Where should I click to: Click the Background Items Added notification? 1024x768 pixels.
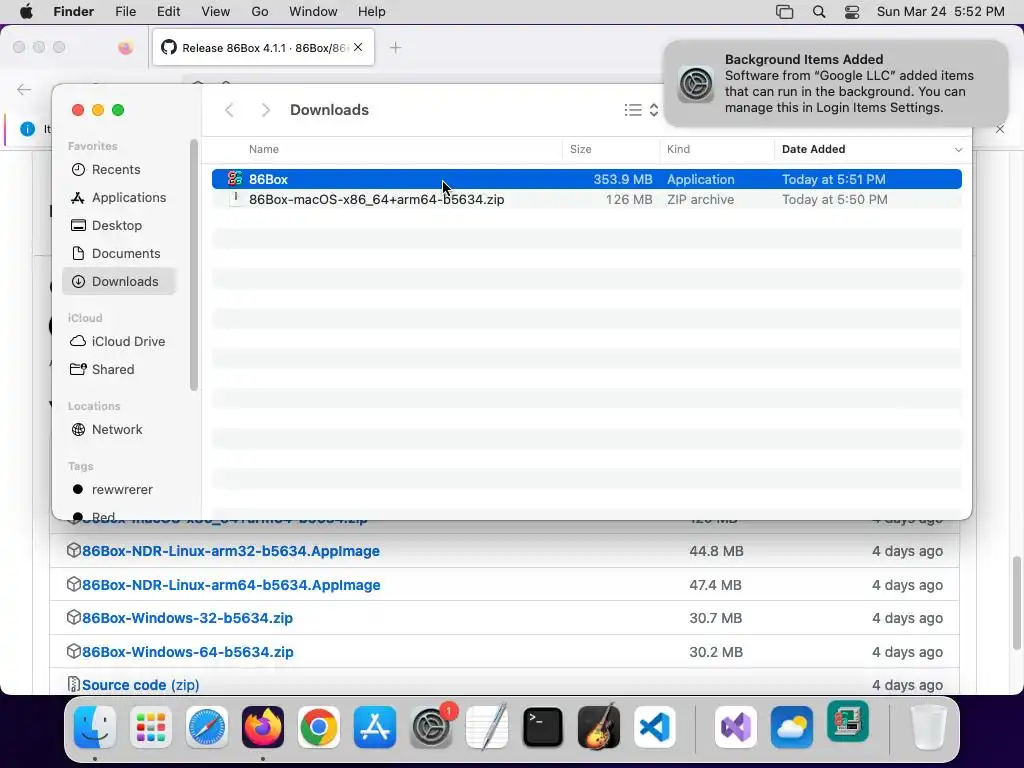(x=836, y=84)
